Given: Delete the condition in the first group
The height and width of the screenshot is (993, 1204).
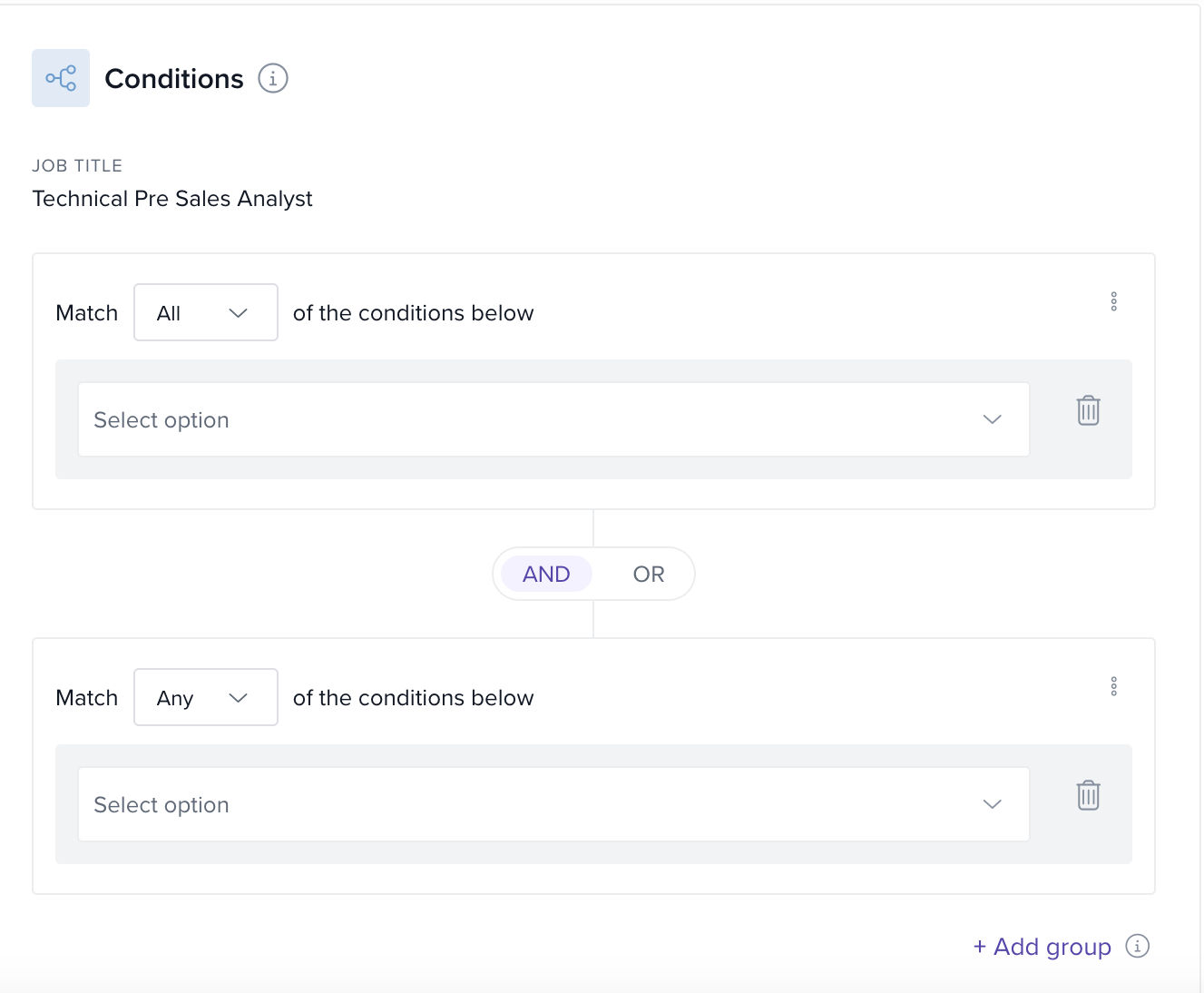Looking at the screenshot, I should [x=1088, y=410].
